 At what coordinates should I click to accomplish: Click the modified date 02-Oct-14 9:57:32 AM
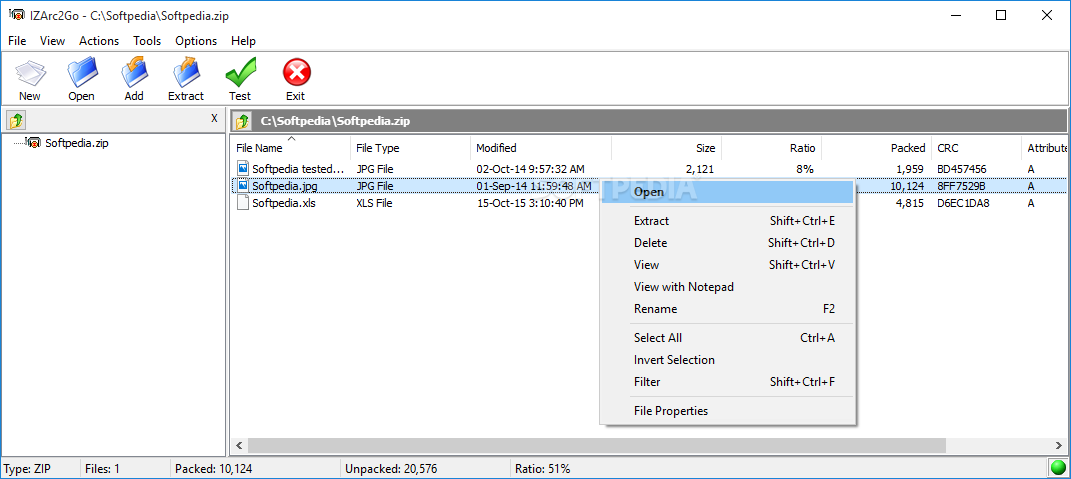[x=530, y=169]
